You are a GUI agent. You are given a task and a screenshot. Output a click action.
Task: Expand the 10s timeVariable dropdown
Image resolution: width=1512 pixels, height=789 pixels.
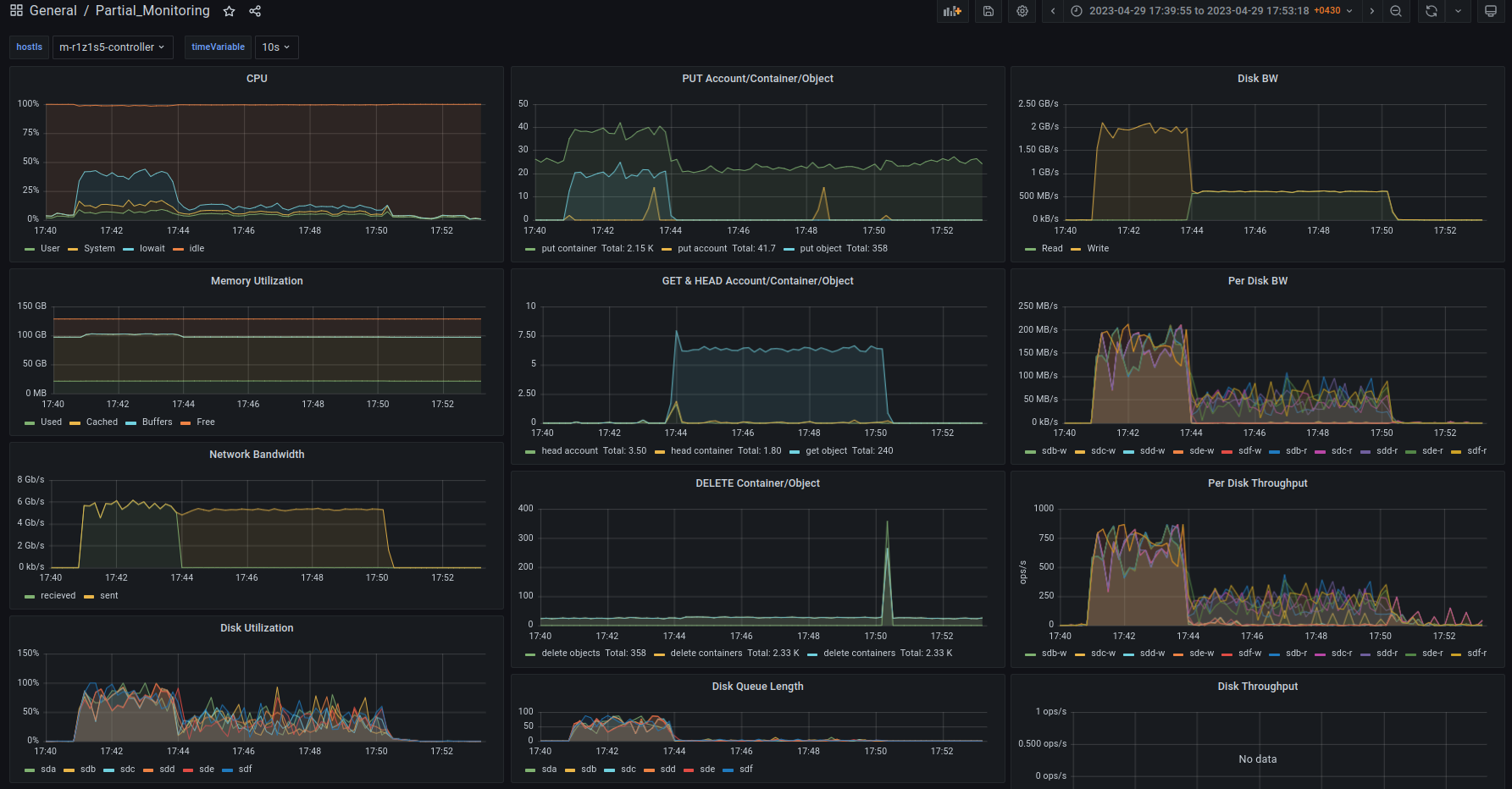276,47
